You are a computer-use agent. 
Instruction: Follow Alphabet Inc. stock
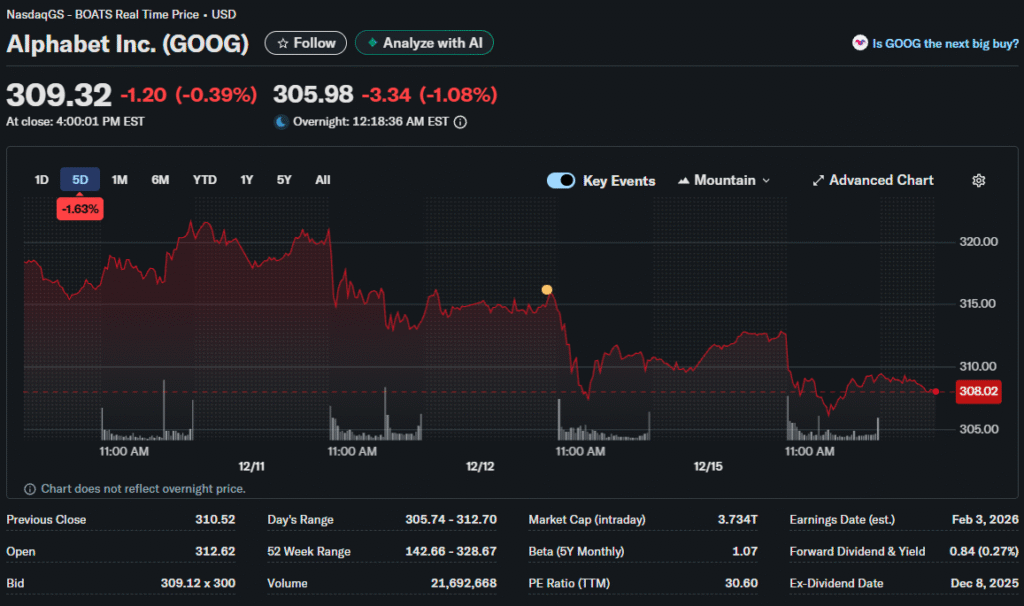pos(306,44)
